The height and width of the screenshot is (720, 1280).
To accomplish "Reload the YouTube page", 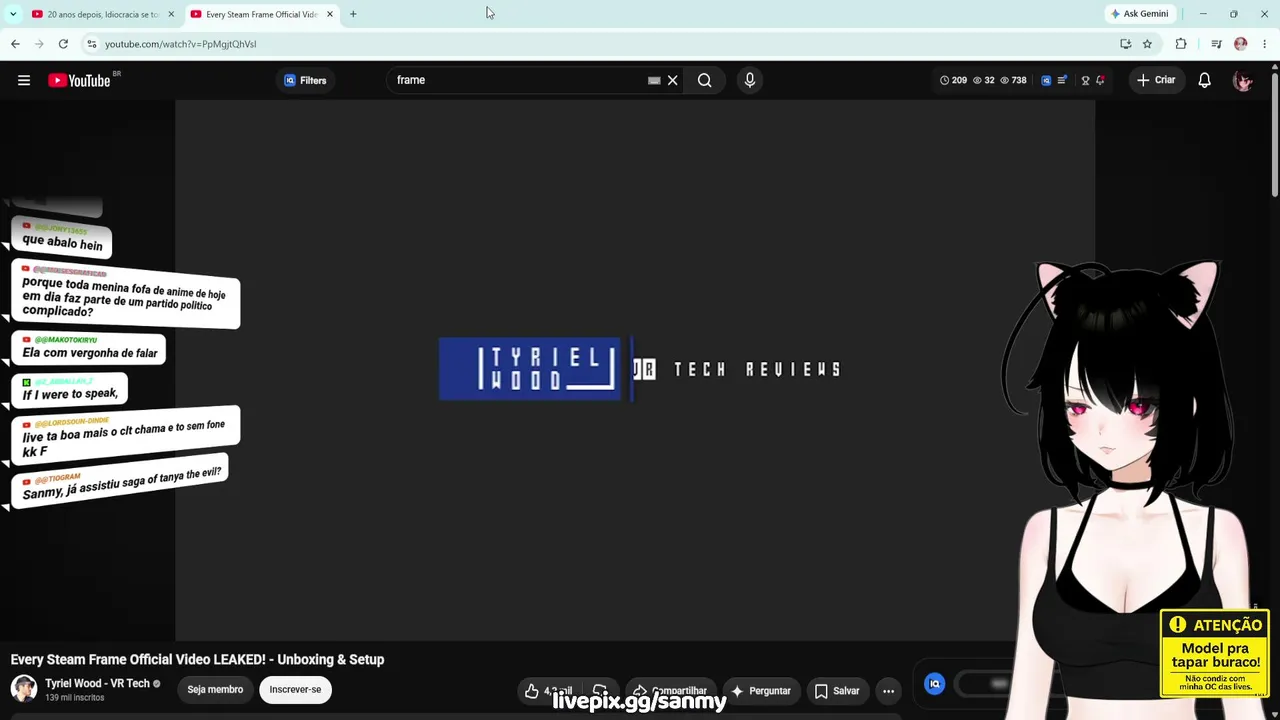I will (63, 44).
